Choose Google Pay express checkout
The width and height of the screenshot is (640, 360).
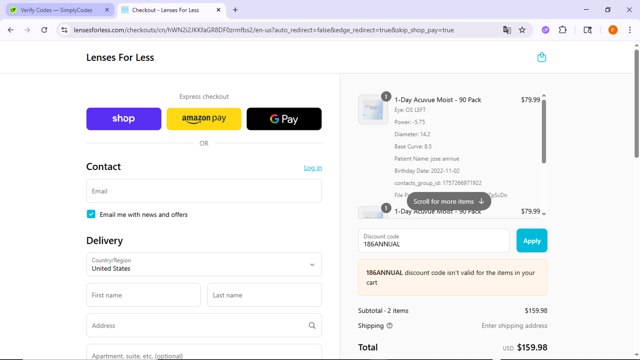coord(284,119)
